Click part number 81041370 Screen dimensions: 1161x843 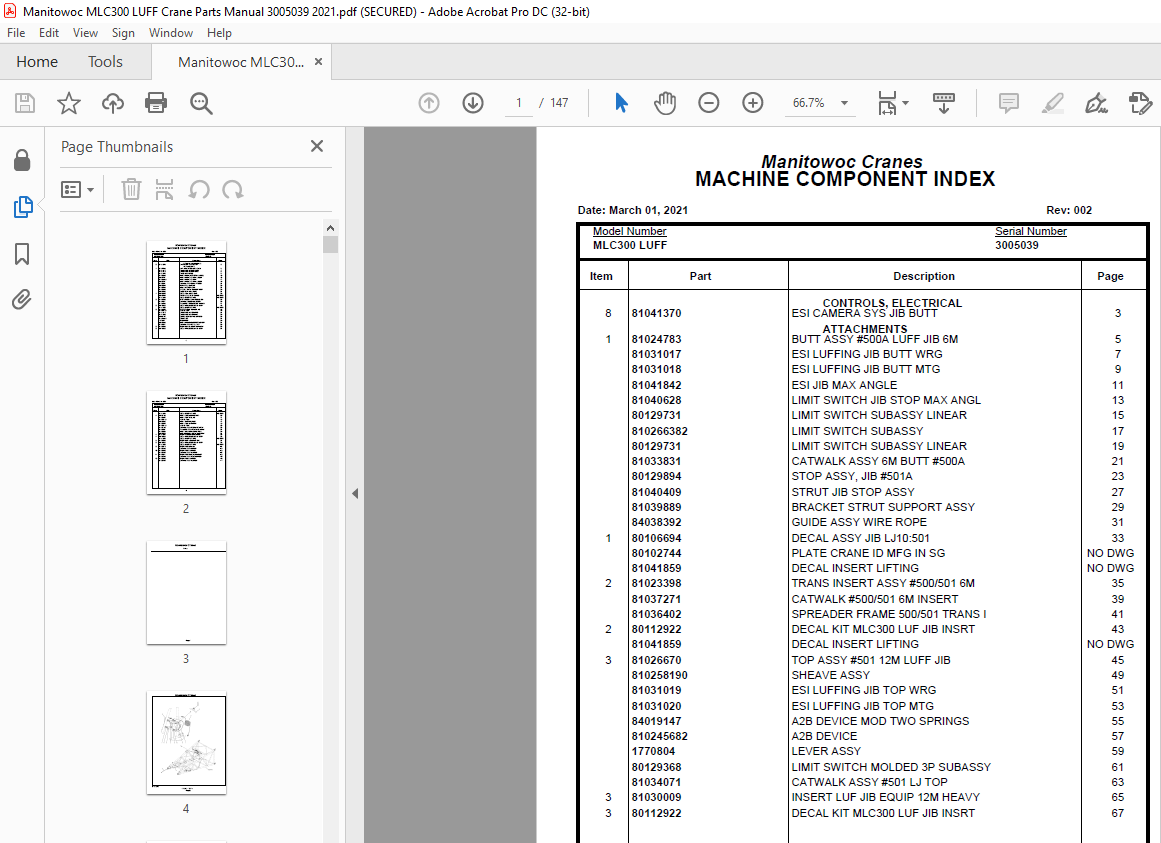tap(656, 314)
